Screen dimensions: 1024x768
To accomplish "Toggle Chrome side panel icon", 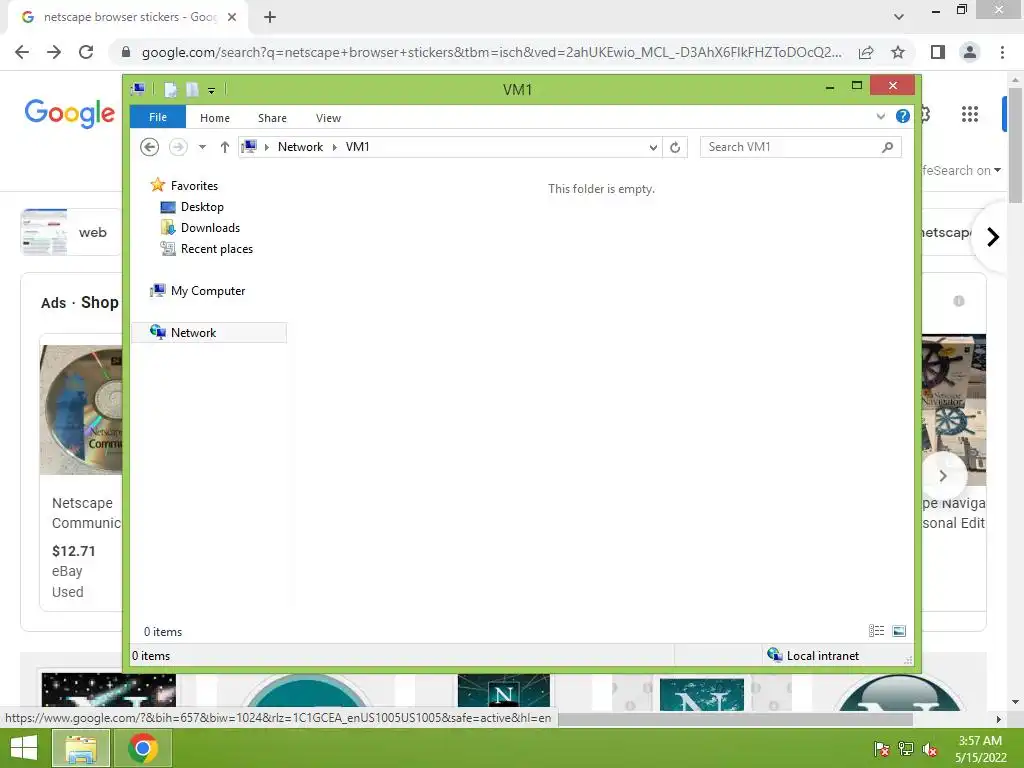I will (x=938, y=52).
